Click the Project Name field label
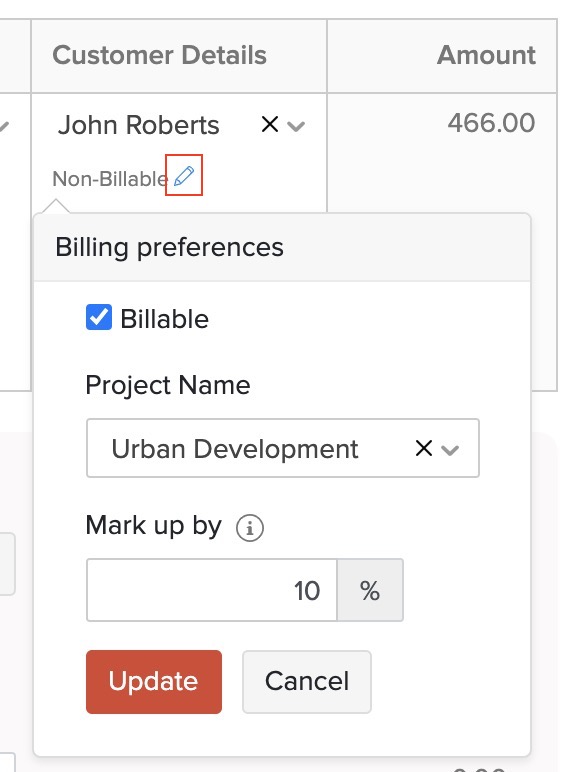The width and height of the screenshot is (562, 772). (x=168, y=385)
